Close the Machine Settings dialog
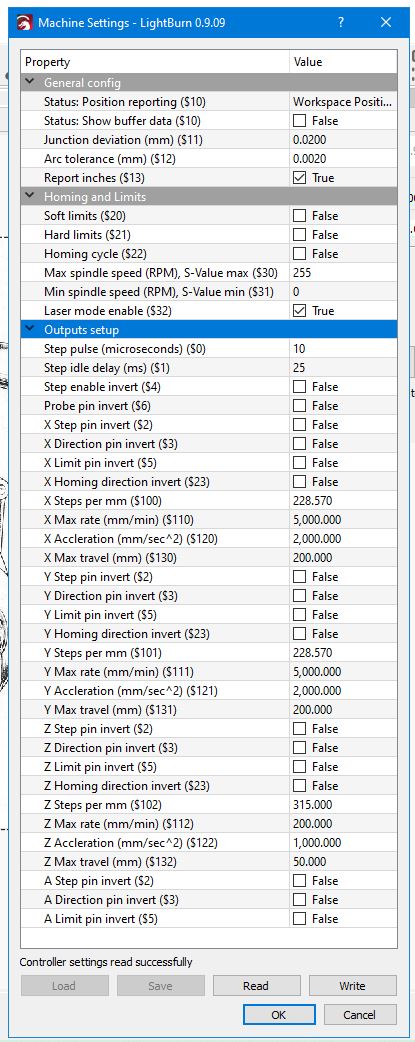The width and height of the screenshot is (415, 1042). [x=386, y=23]
